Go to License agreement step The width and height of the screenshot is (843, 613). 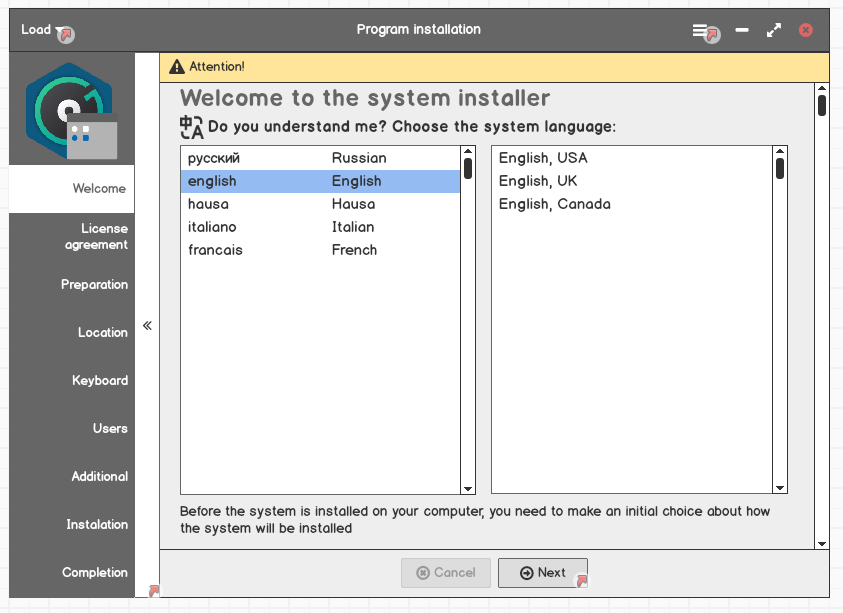(72, 237)
